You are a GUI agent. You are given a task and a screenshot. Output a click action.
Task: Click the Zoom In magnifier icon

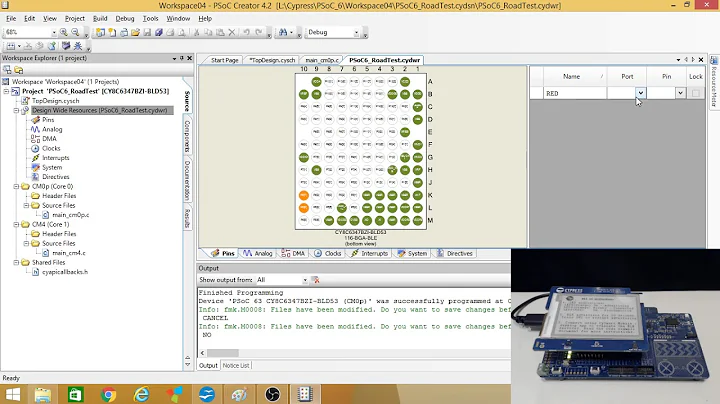click(x=64, y=32)
